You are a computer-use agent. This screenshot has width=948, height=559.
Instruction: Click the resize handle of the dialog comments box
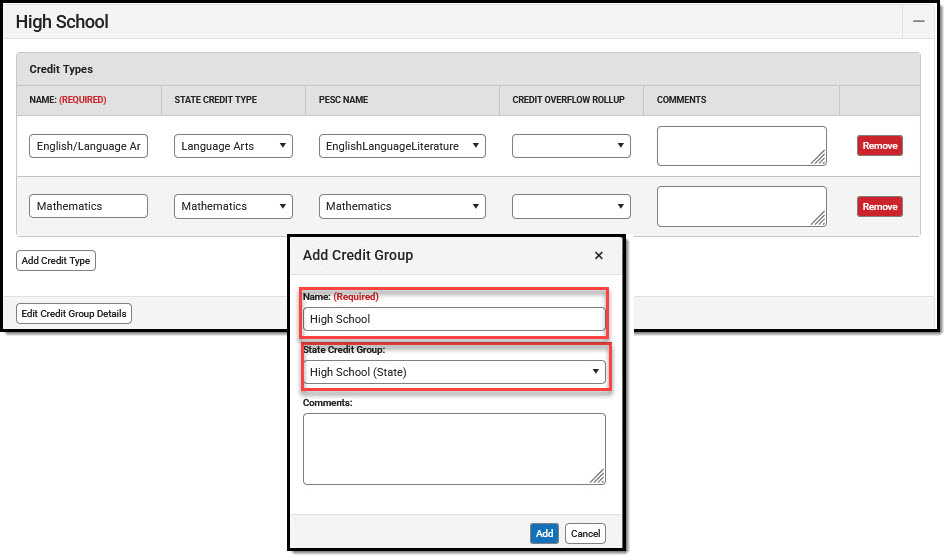597,476
